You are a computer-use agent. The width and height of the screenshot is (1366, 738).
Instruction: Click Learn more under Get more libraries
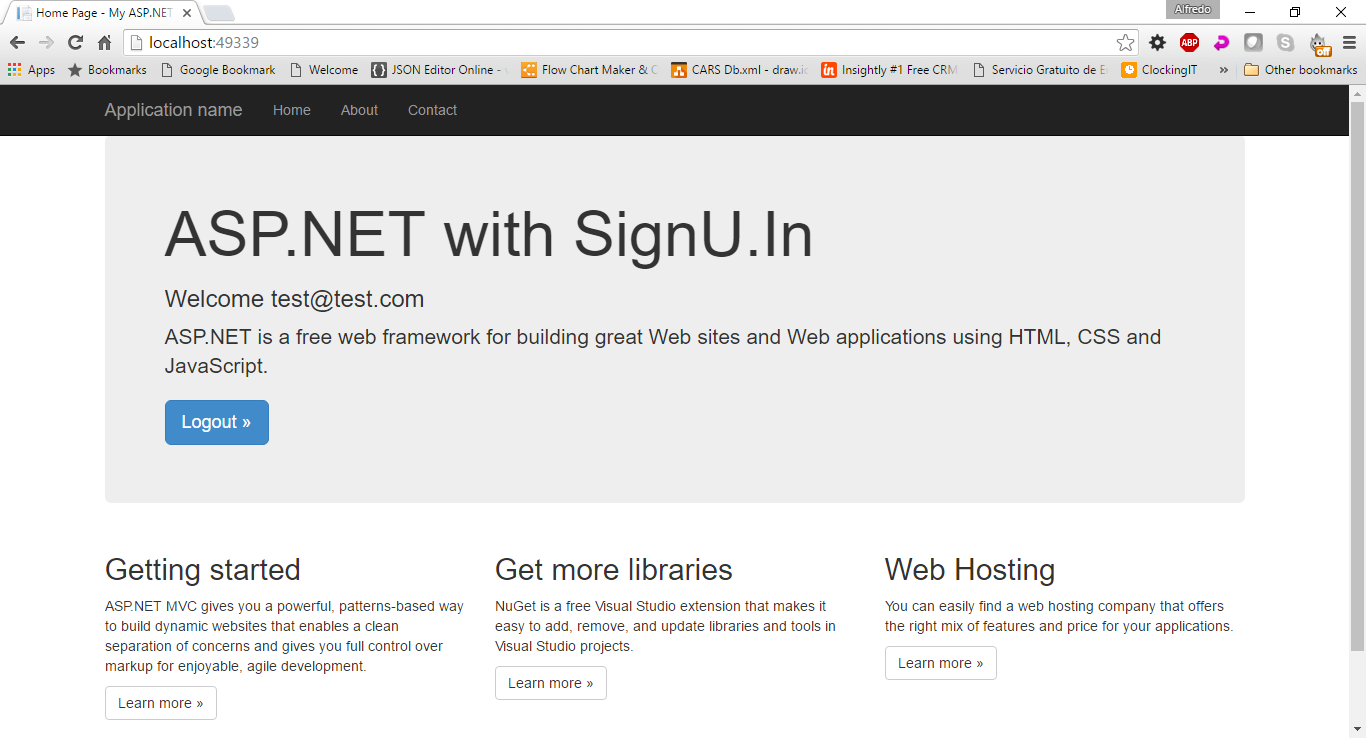tap(551, 683)
